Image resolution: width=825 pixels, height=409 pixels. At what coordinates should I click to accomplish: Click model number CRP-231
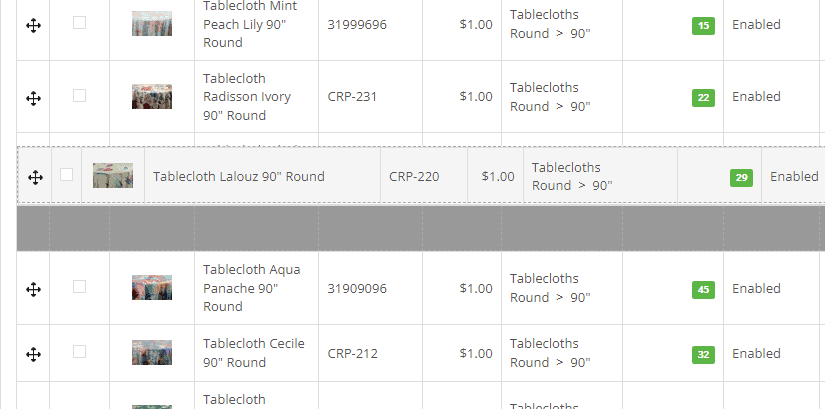(x=352, y=96)
